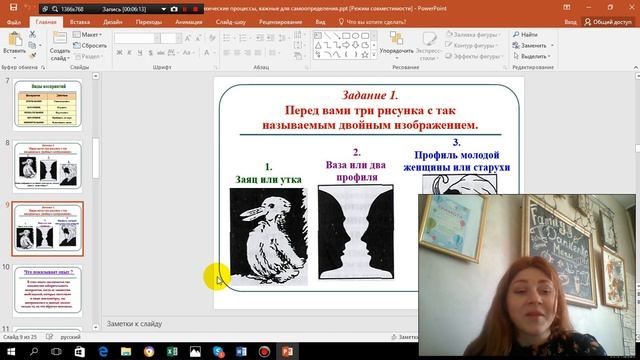Screen dimensions: 640x360
Task: Select the right arrow shape in gallery
Action: coord(346,45)
